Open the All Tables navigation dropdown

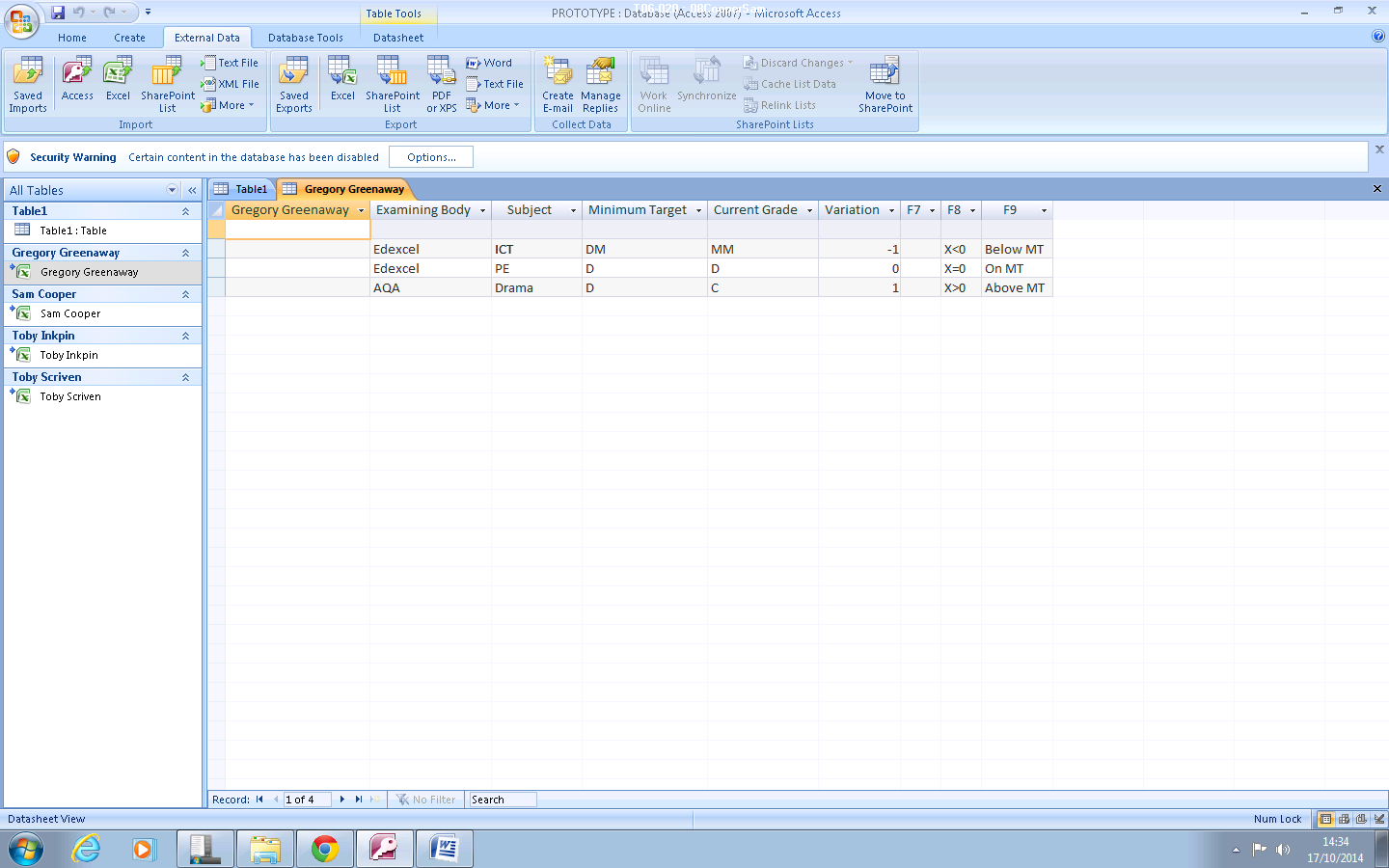coord(173,190)
